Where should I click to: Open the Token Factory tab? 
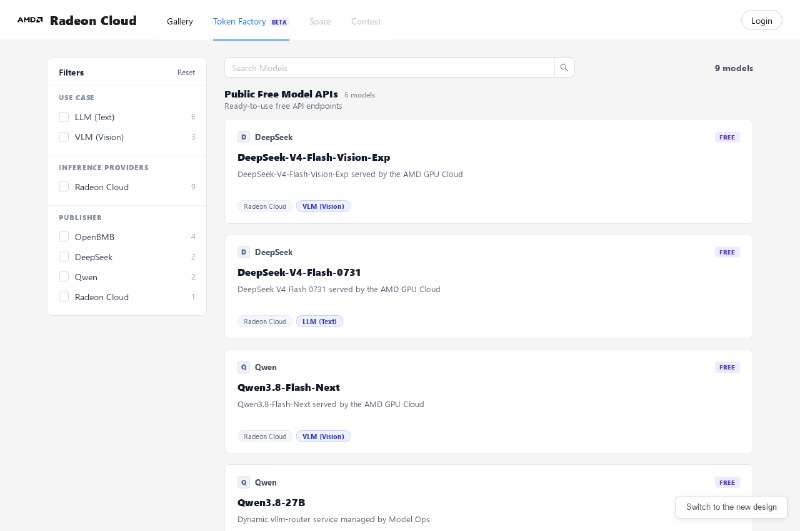(251, 21)
